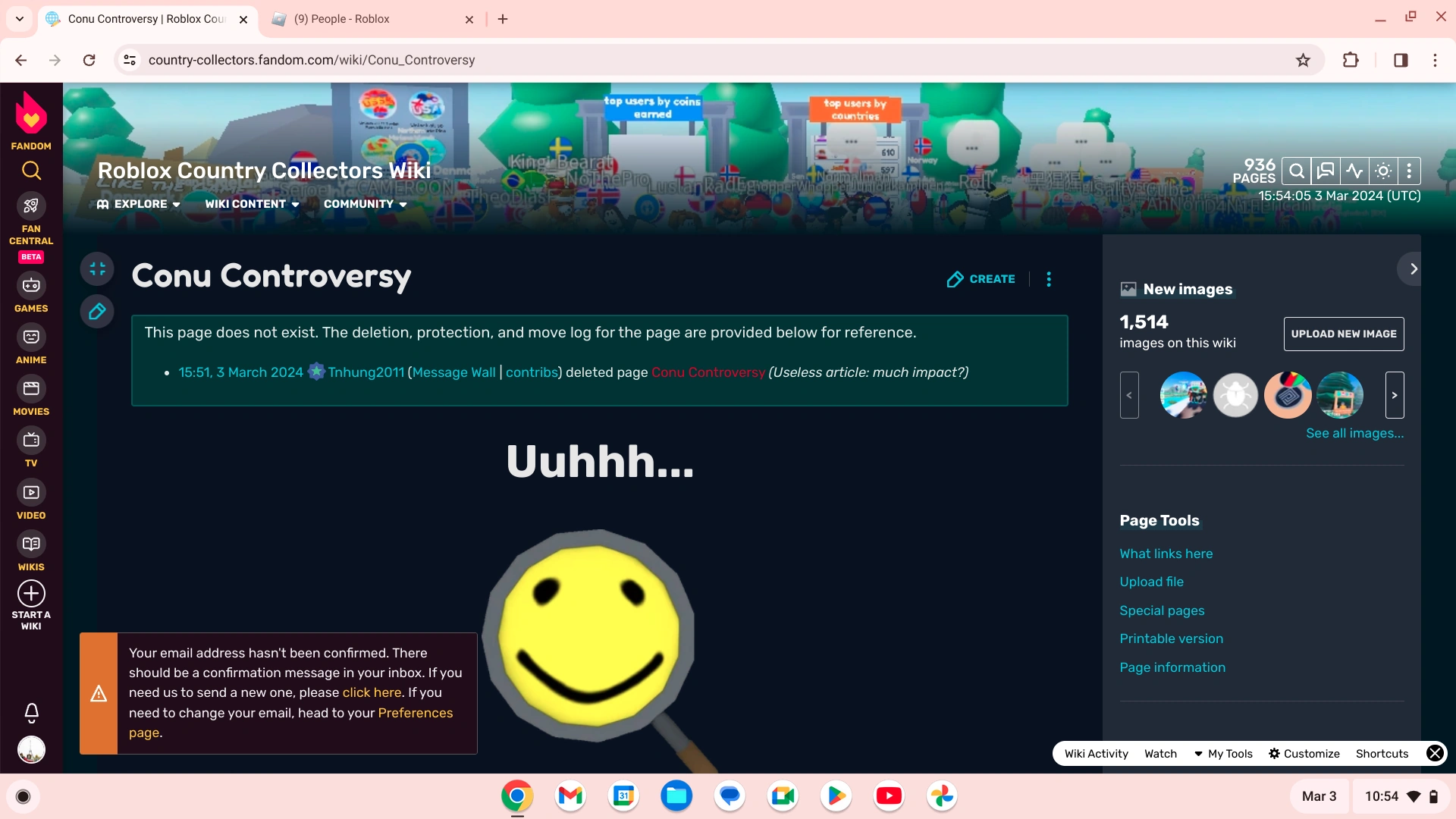The height and width of the screenshot is (819, 1456).
Task: Expand the Wiki Content dropdown
Action: pyautogui.click(x=252, y=204)
